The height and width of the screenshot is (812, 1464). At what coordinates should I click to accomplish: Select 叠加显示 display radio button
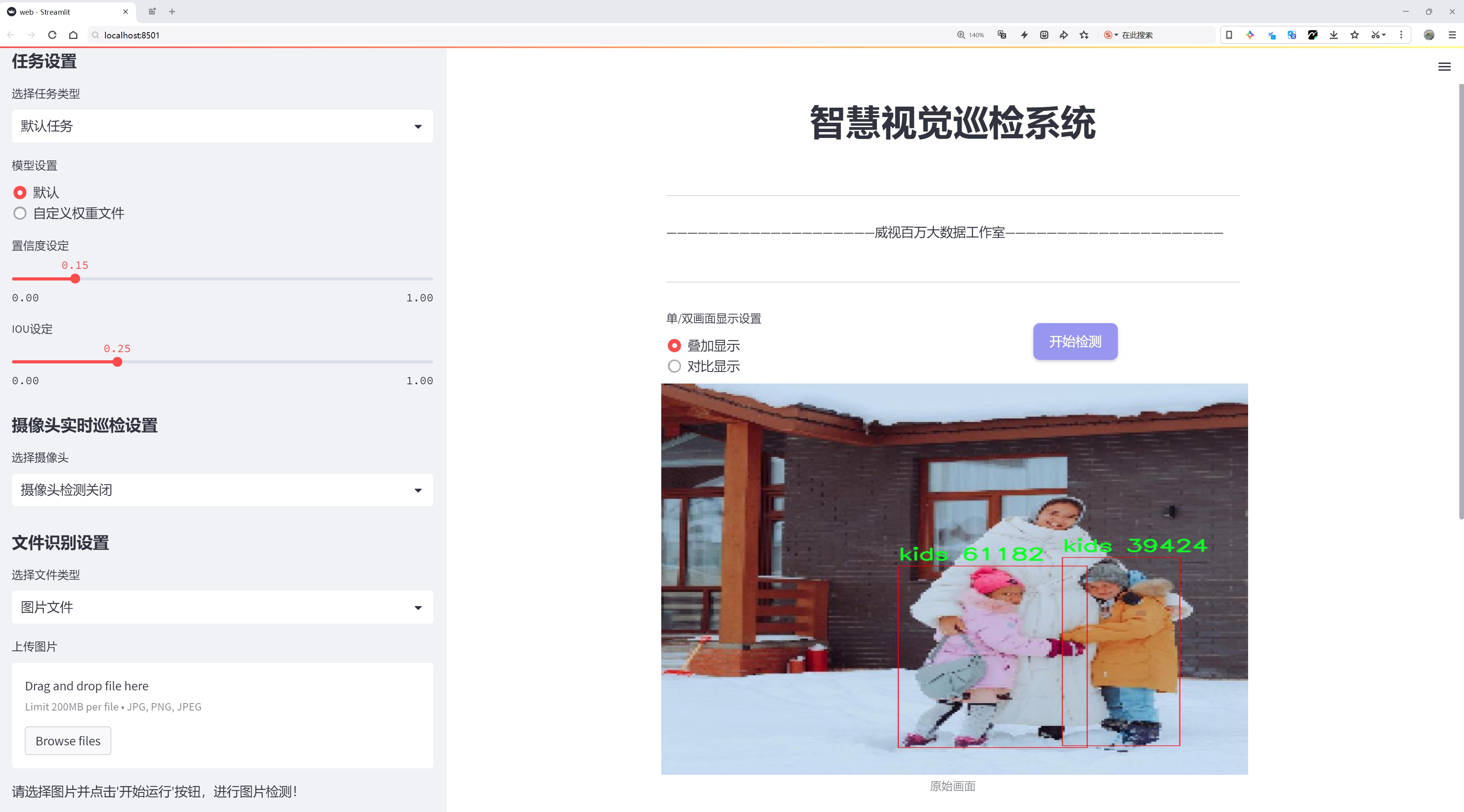point(674,345)
